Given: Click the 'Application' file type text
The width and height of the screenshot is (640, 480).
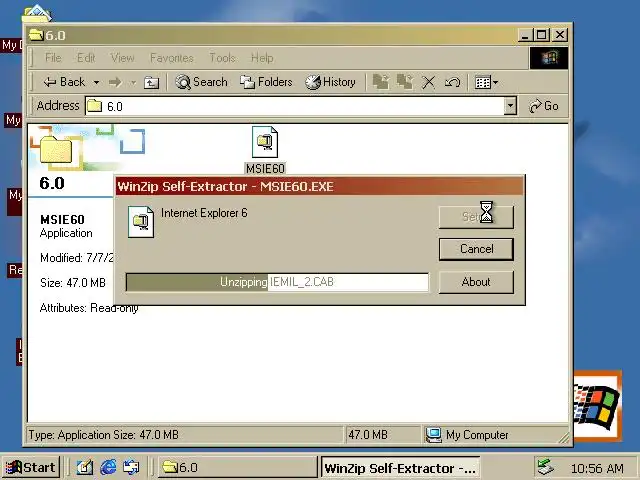Looking at the screenshot, I should (66, 233).
